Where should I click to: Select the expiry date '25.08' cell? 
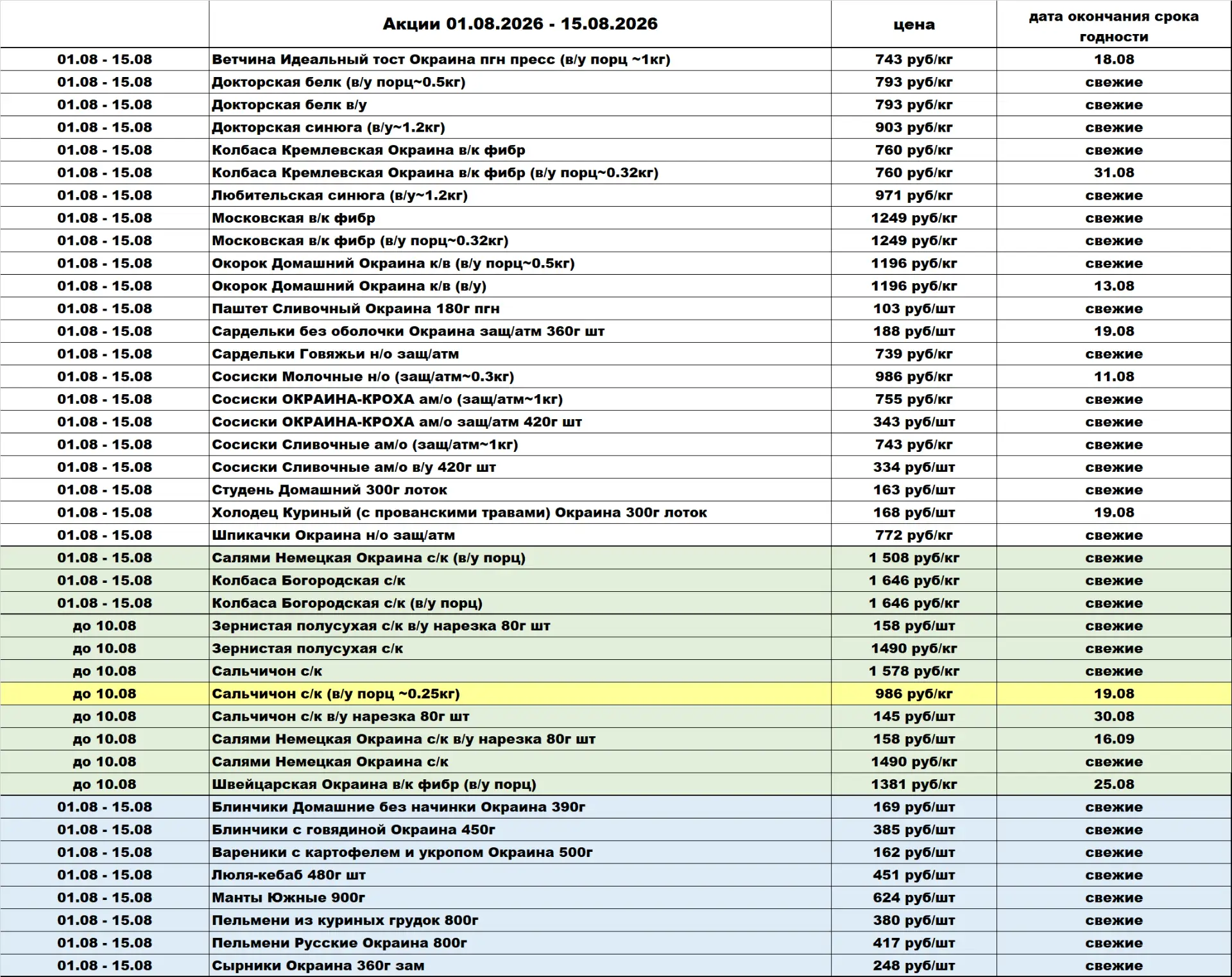tap(1114, 784)
